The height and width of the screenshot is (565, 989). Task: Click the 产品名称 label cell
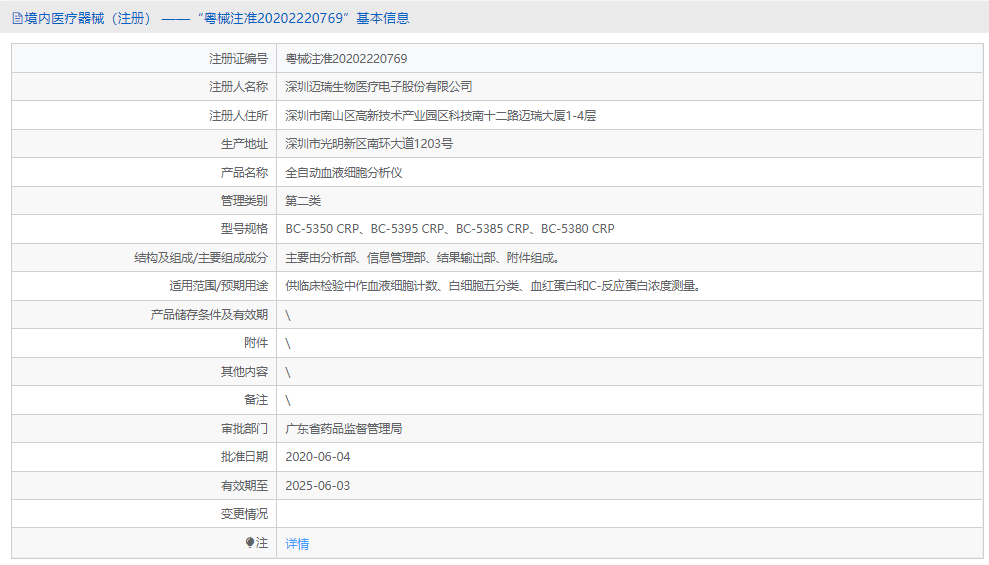point(144,172)
